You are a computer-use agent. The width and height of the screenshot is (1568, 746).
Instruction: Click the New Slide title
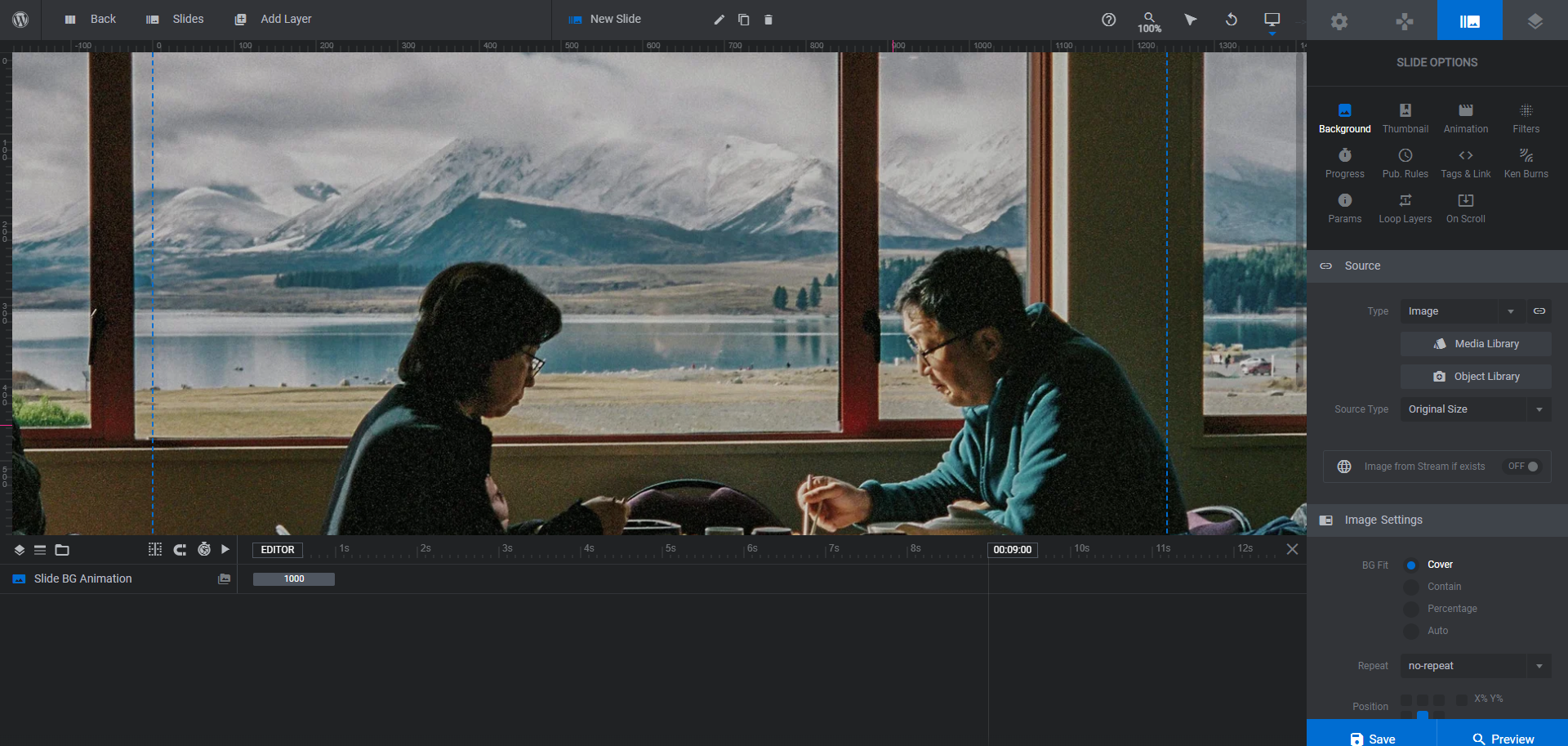tap(615, 19)
